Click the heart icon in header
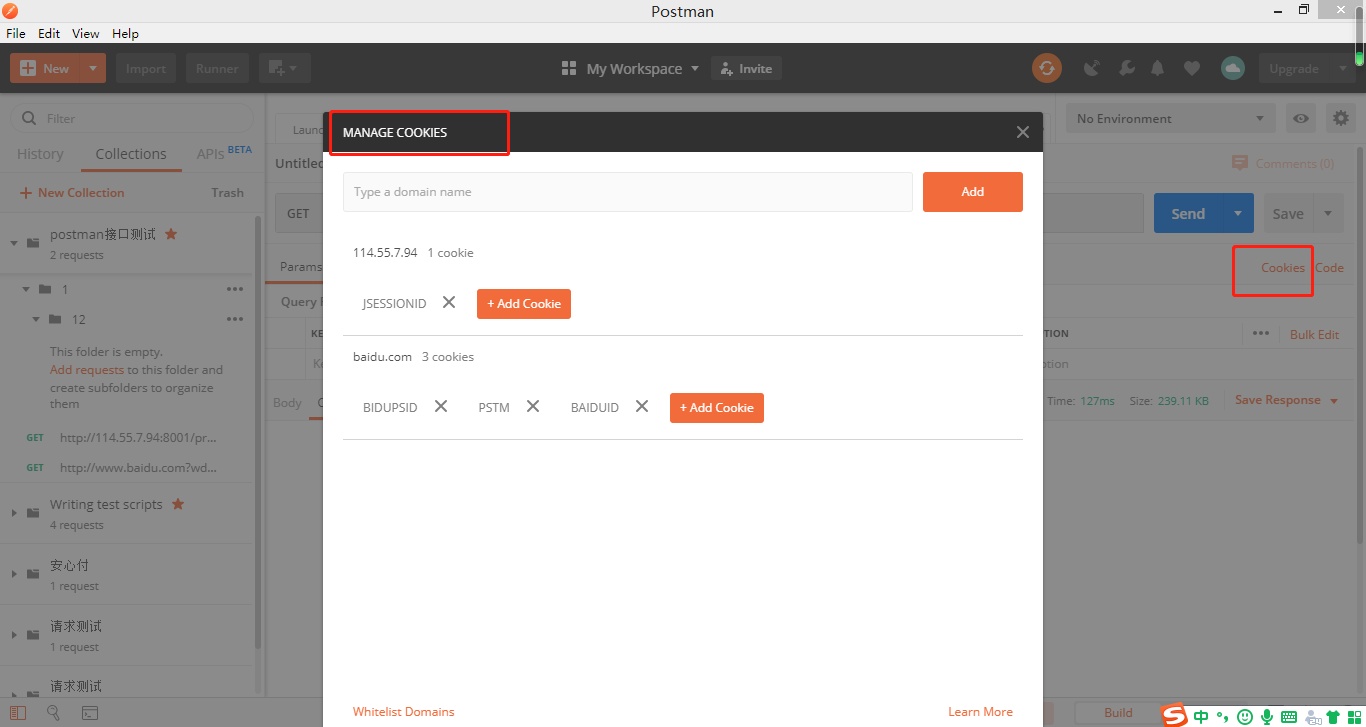This screenshot has width=1366, height=727. (1191, 68)
